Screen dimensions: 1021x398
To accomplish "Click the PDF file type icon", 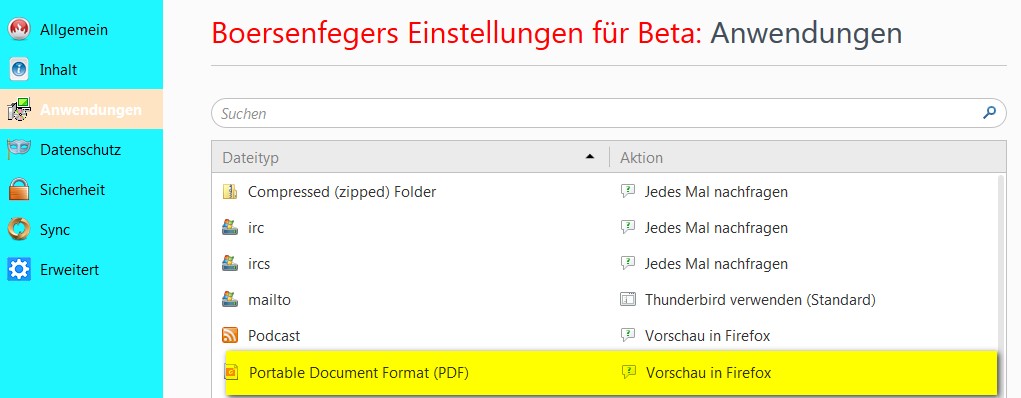I will click(231, 373).
